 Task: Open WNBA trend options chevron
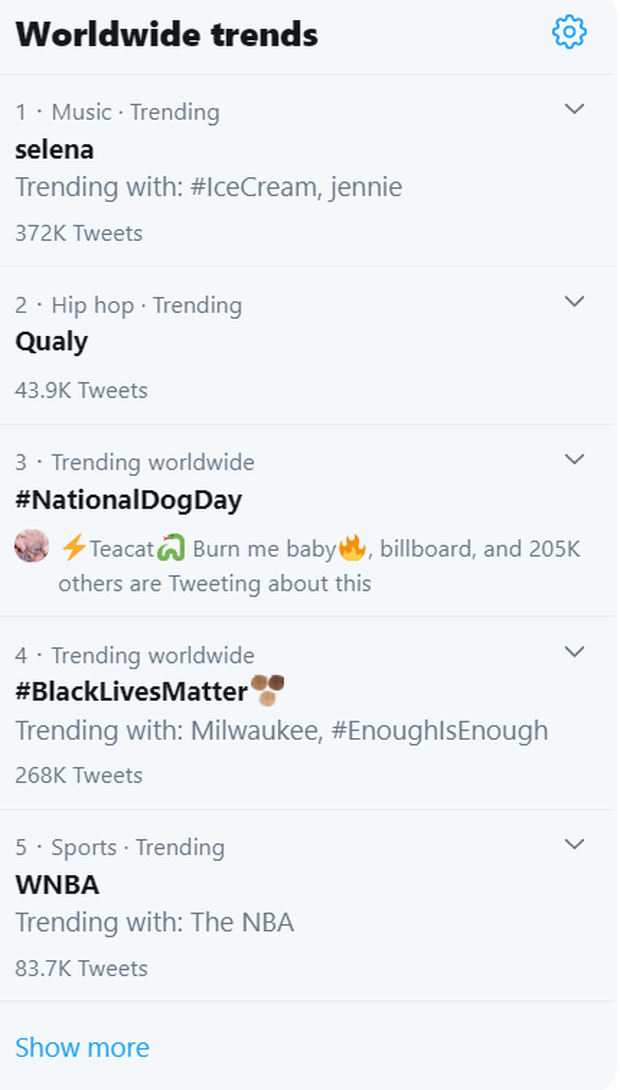click(574, 844)
